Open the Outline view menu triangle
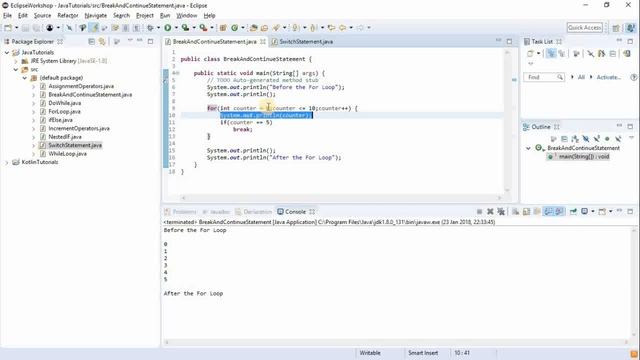The width and height of the screenshot is (640, 360). (631, 139)
